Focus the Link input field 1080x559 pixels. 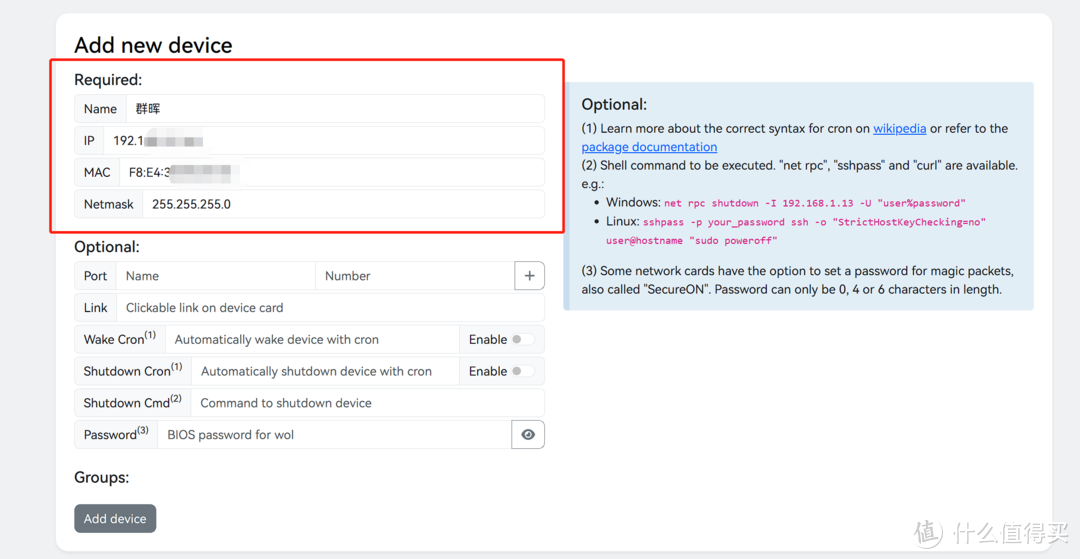click(x=331, y=308)
